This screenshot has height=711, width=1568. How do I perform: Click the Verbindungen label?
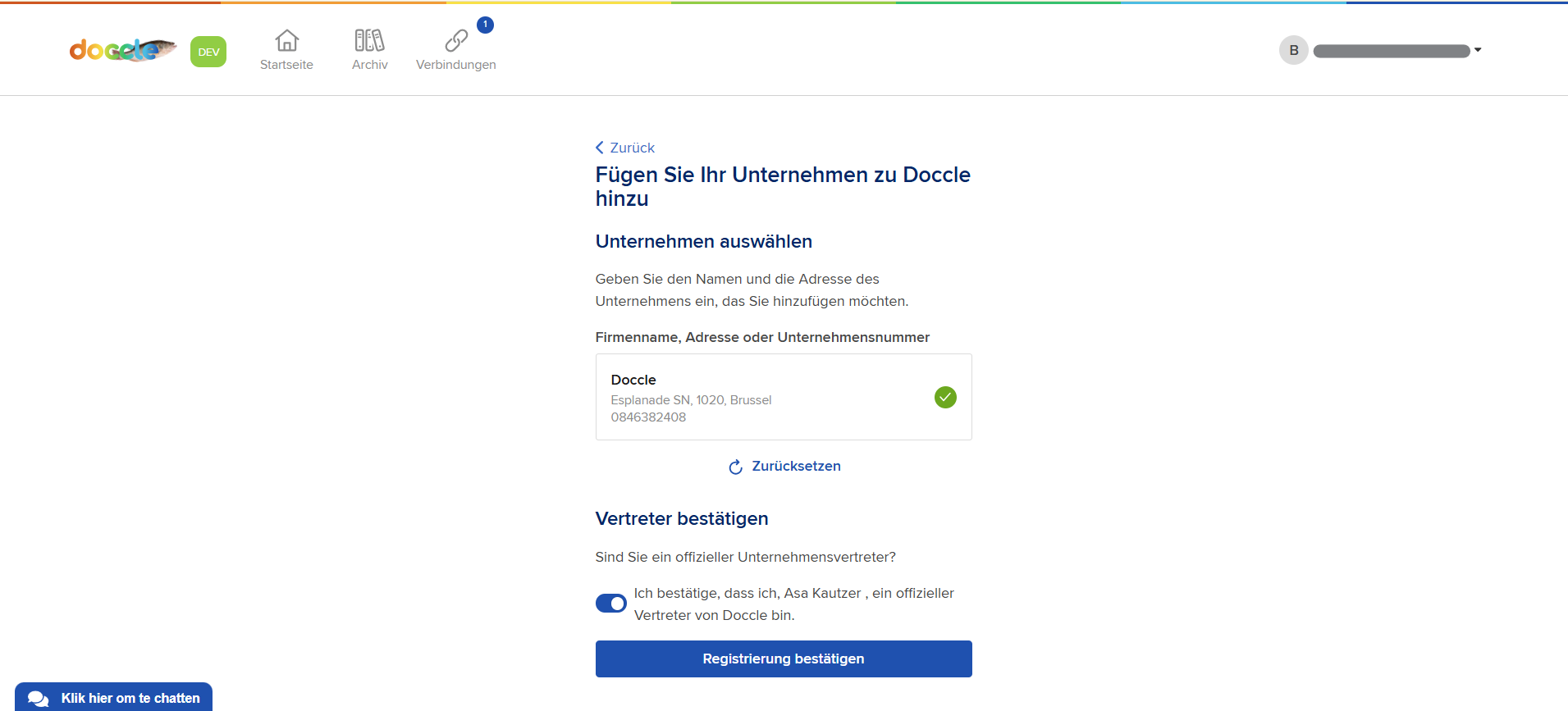pyautogui.click(x=456, y=65)
